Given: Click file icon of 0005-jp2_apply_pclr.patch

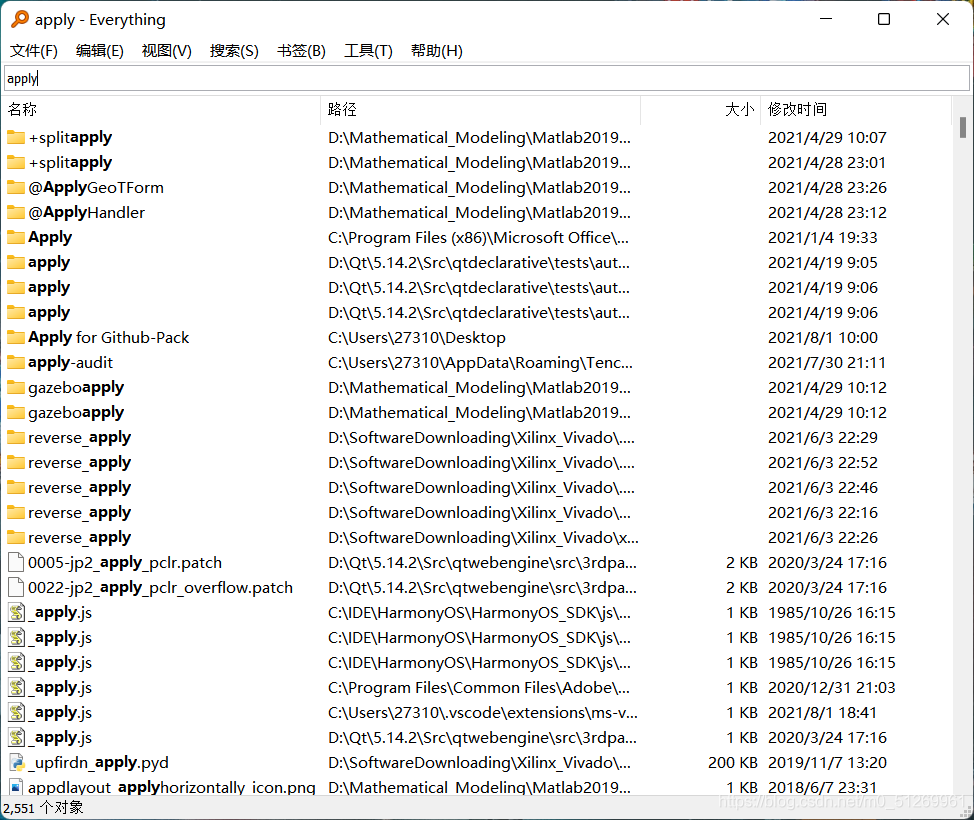Looking at the screenshot, I should coord(16,562).
